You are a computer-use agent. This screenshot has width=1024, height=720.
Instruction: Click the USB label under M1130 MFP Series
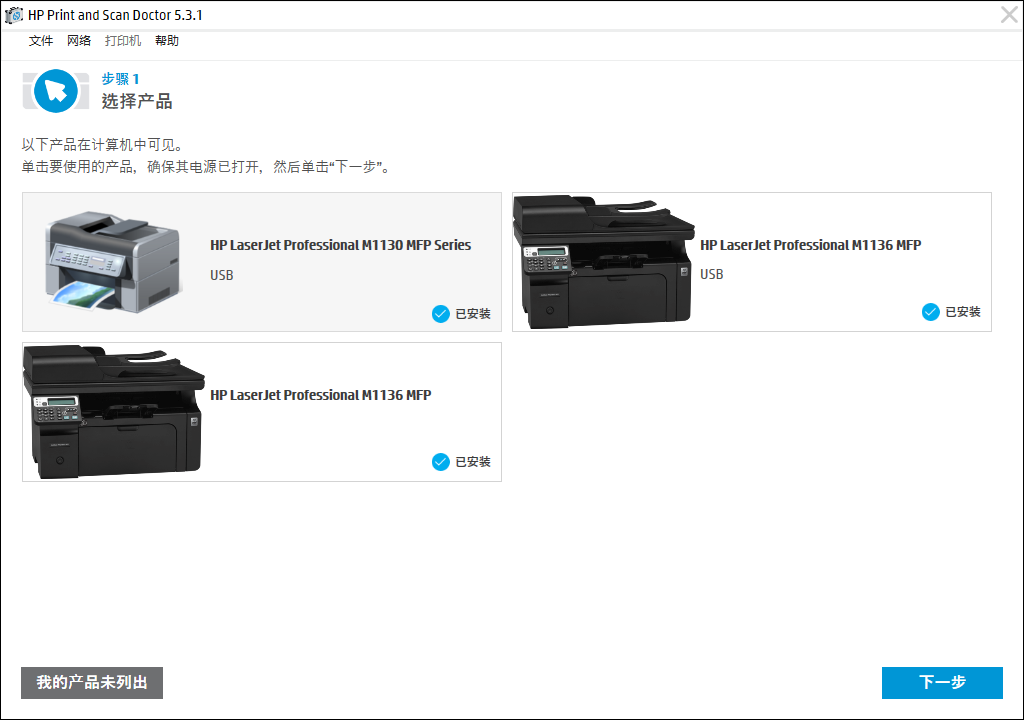pos(221,274)
